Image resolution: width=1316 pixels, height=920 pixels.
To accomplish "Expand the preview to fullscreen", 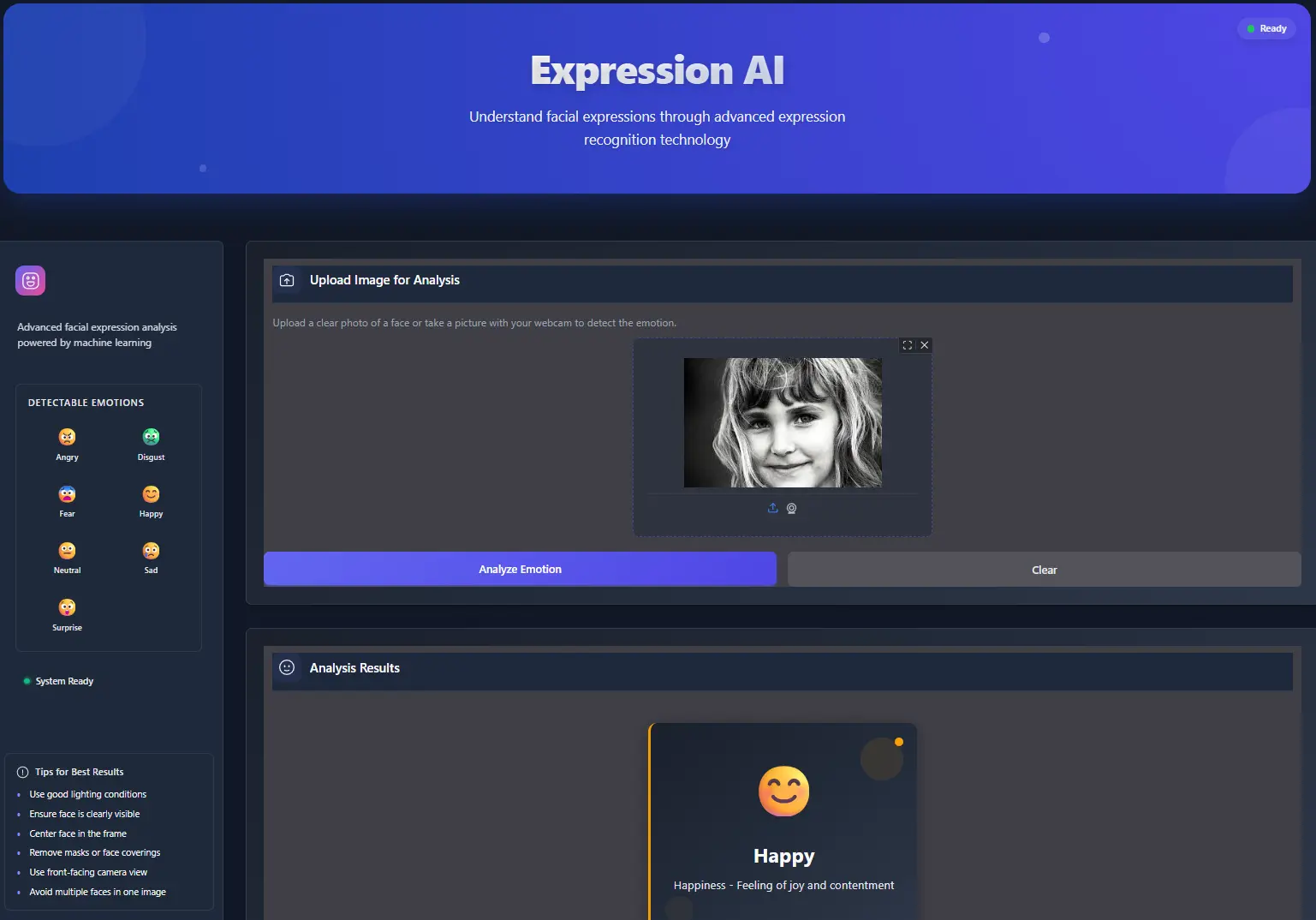I will point(907,345).
